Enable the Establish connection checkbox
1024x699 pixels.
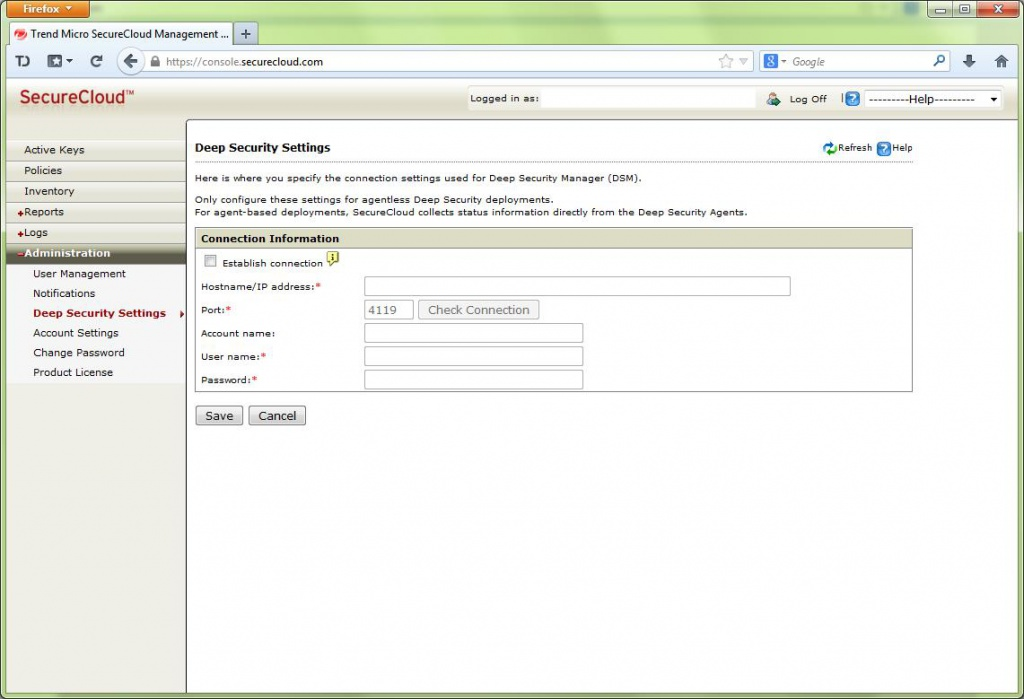click(210, 262)
